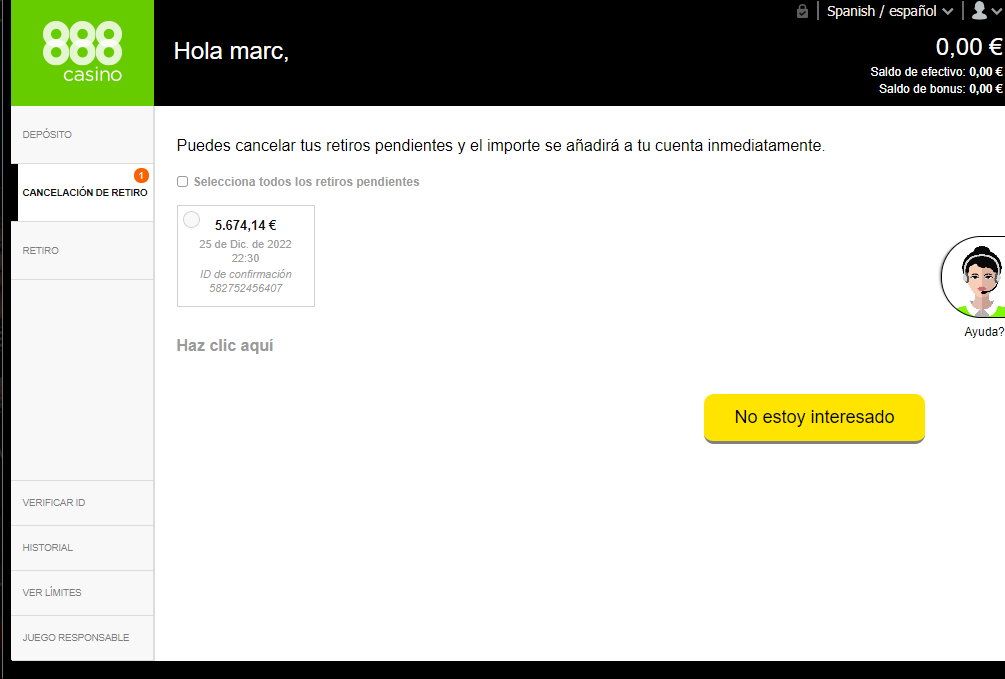Open the Verificar ID section
1005x679 pixels.
(54, 503)
